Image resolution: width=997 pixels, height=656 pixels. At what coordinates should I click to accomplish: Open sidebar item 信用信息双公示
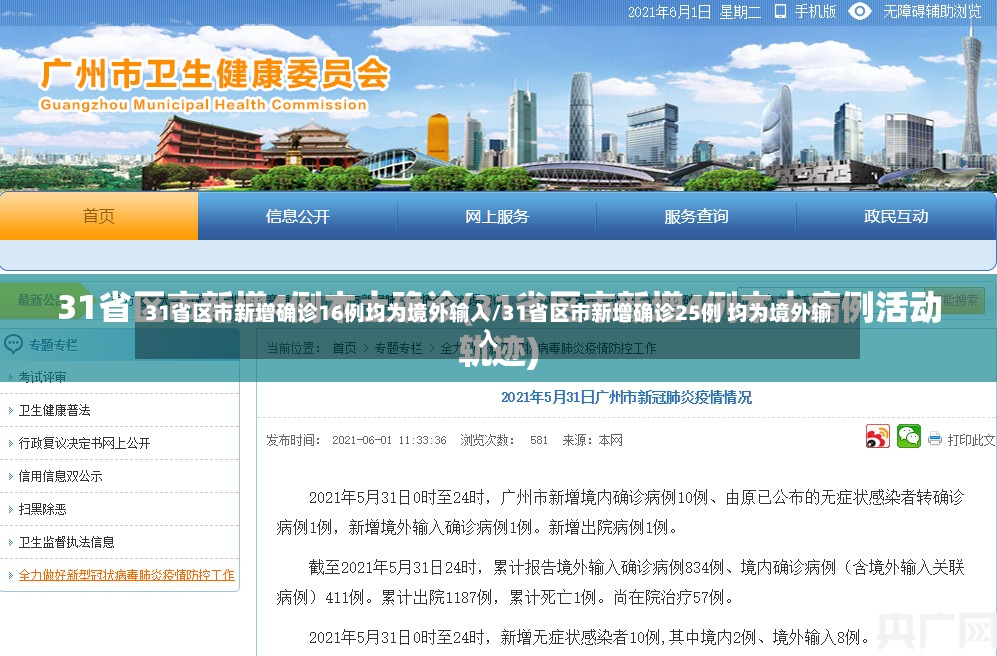tap(60, 476)
